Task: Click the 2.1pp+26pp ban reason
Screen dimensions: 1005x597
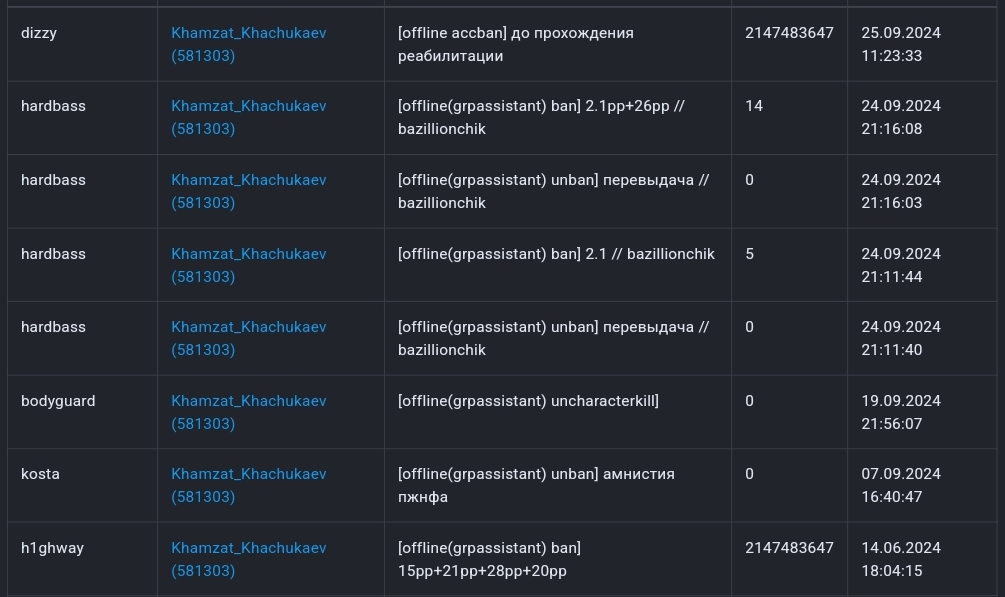Action: (x=540, y=117)
